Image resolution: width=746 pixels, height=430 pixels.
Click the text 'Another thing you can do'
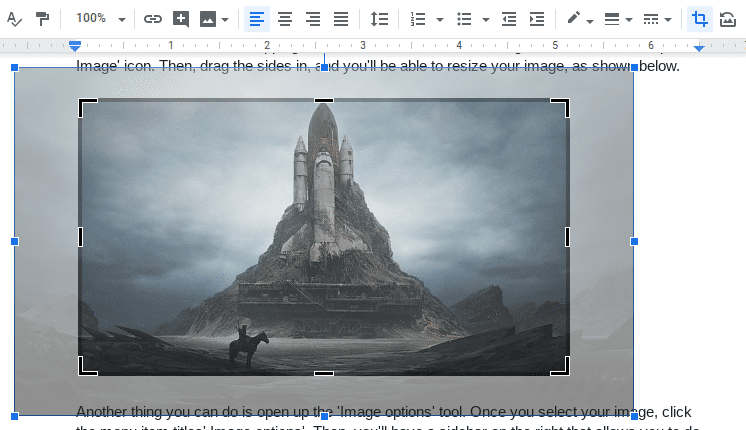tap(154, 411)
